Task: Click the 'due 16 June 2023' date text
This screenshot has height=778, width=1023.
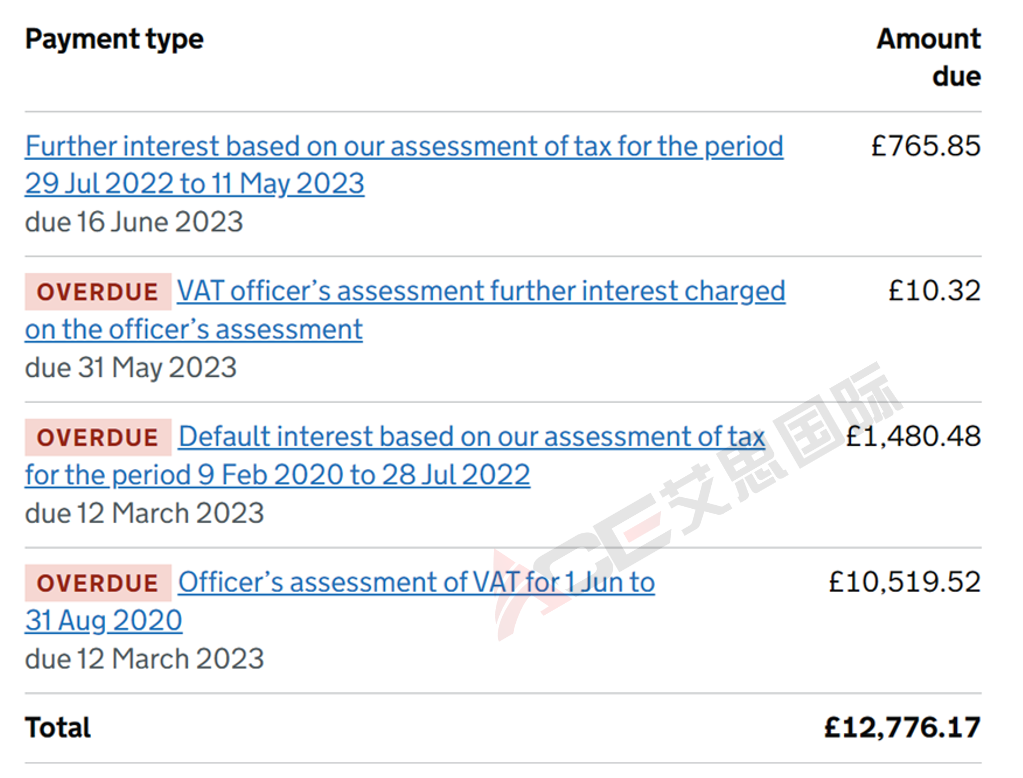Action: click(x=134, y=222)
